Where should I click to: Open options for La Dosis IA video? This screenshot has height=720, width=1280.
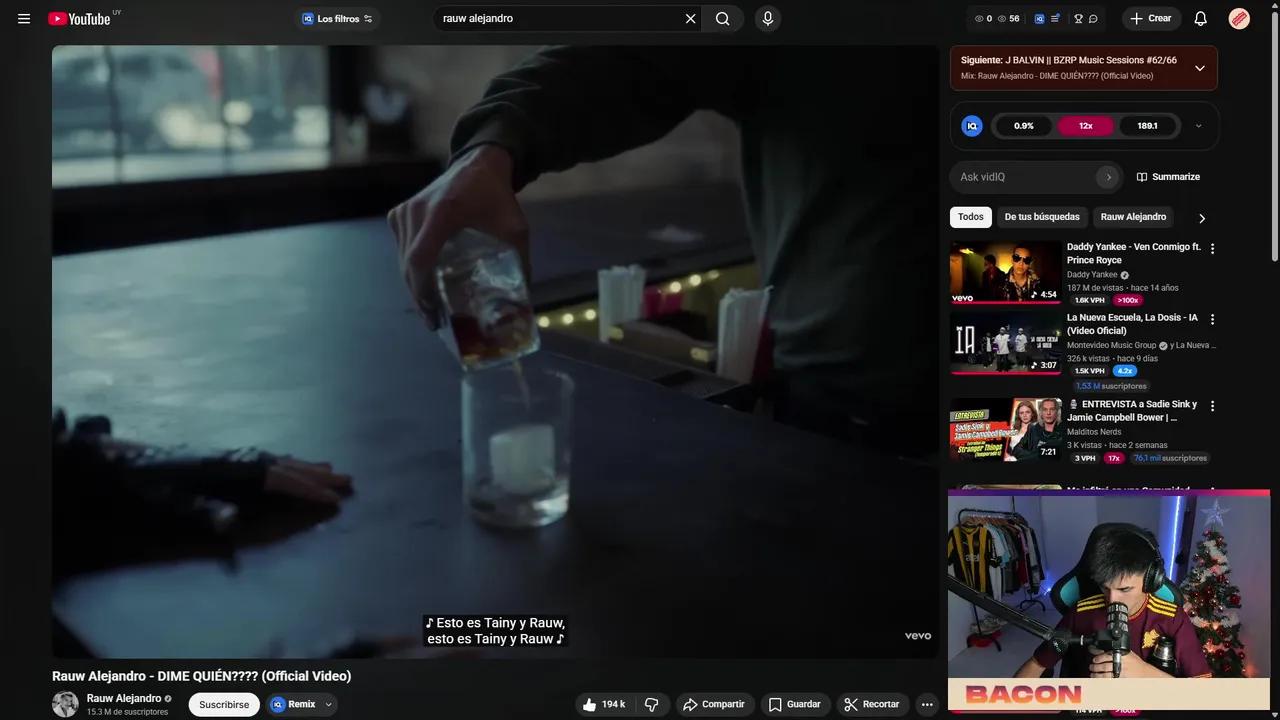tap(1213, 320)
